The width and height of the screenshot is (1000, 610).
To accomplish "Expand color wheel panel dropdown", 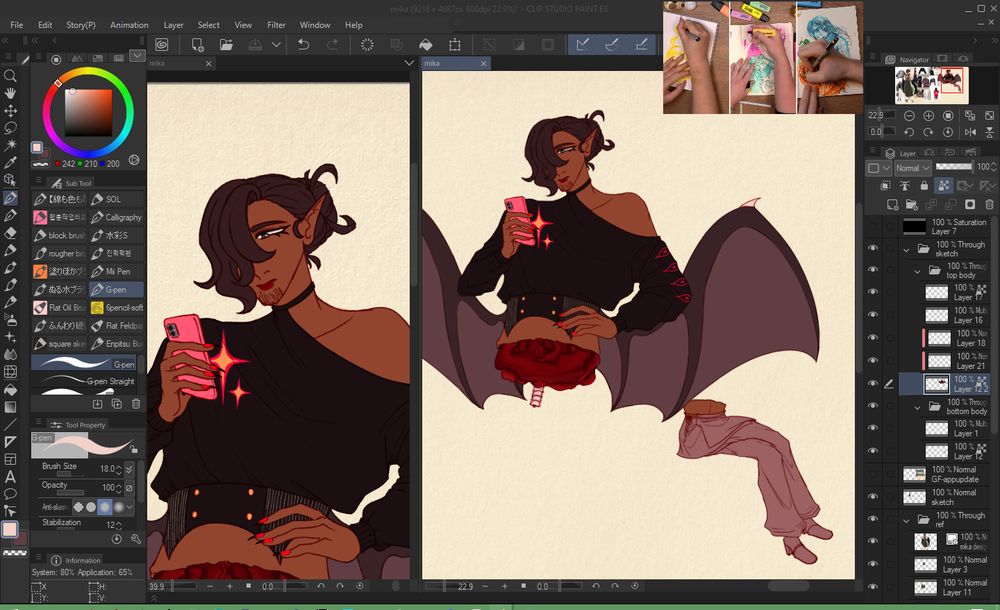I will point(137,56).
